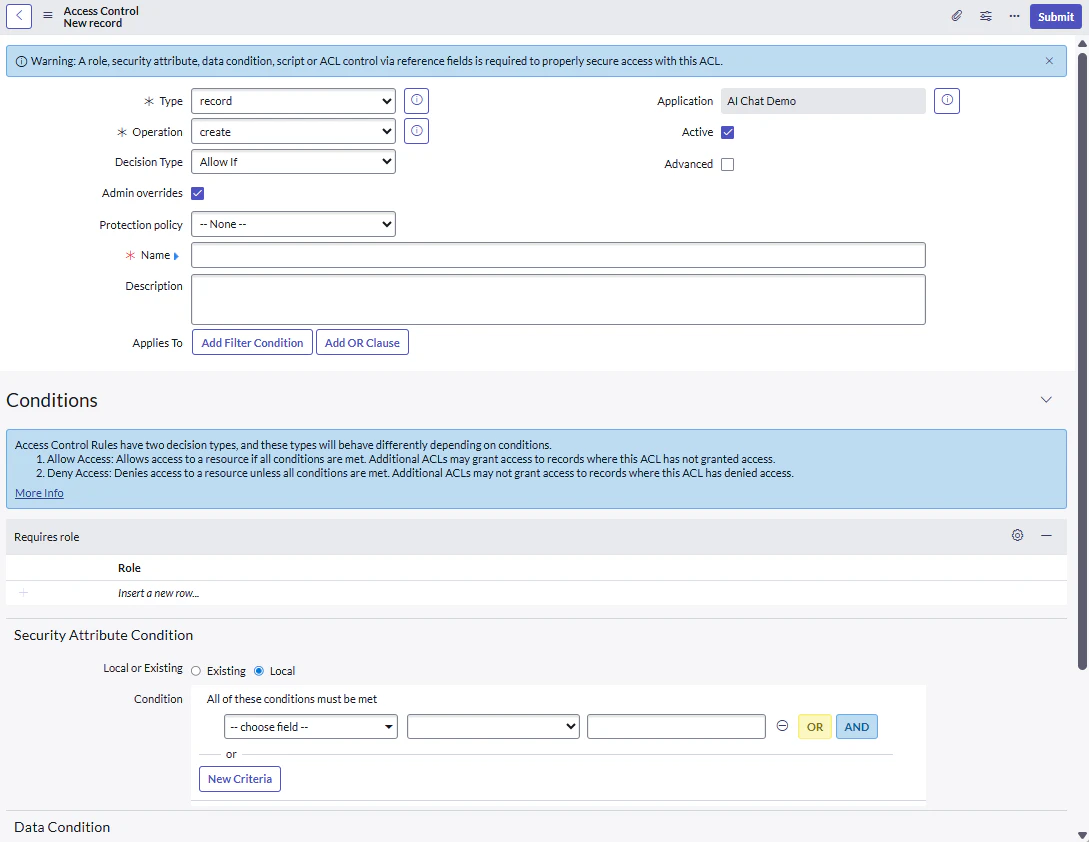Click into the Description text area
The image size is (1089, 842).
[558, 299]
